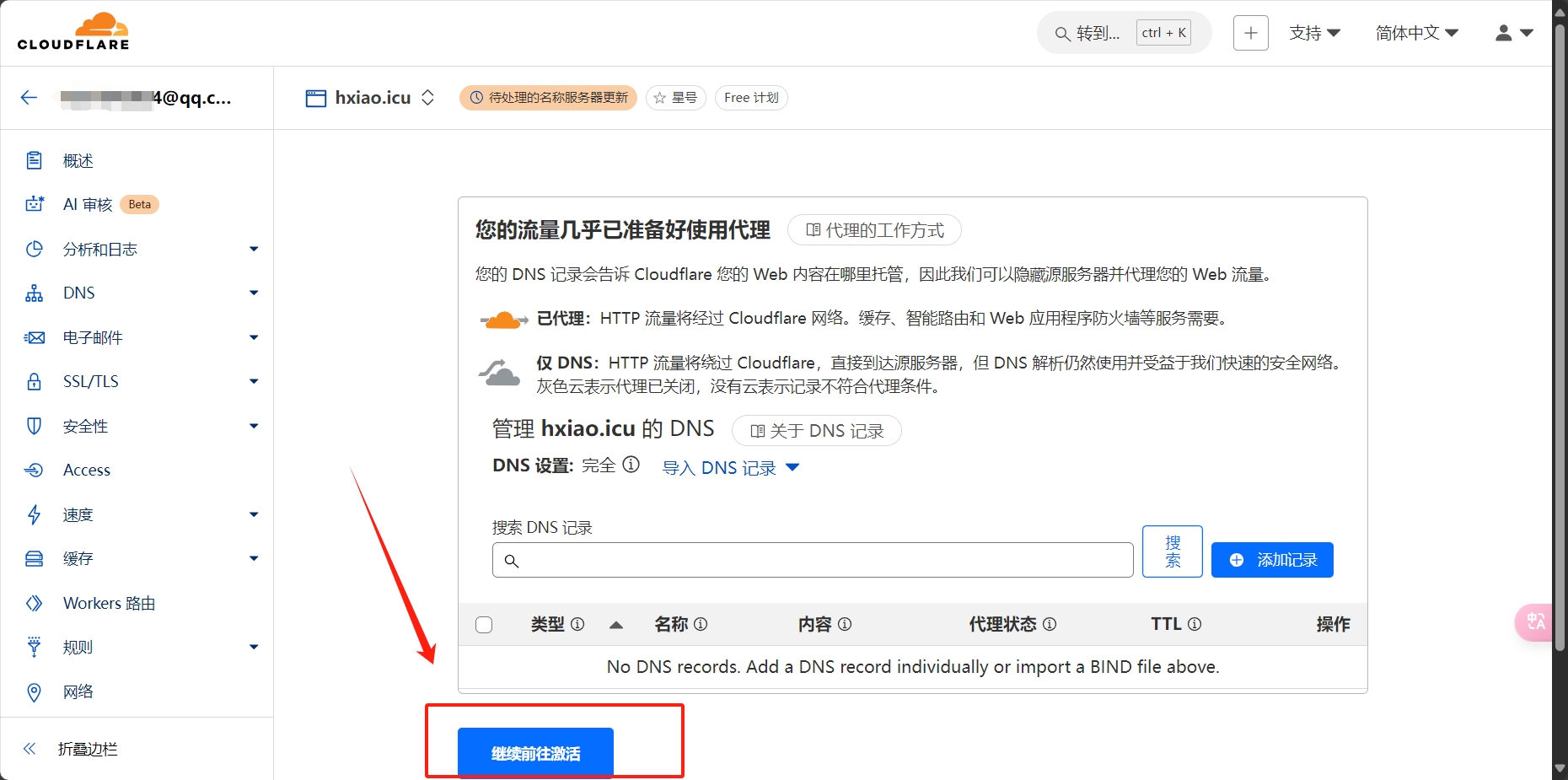This screenshot has height=780, width=1568.
Task: Expand the 安全性 submenu arrow
Action: (x=254, y=426)
